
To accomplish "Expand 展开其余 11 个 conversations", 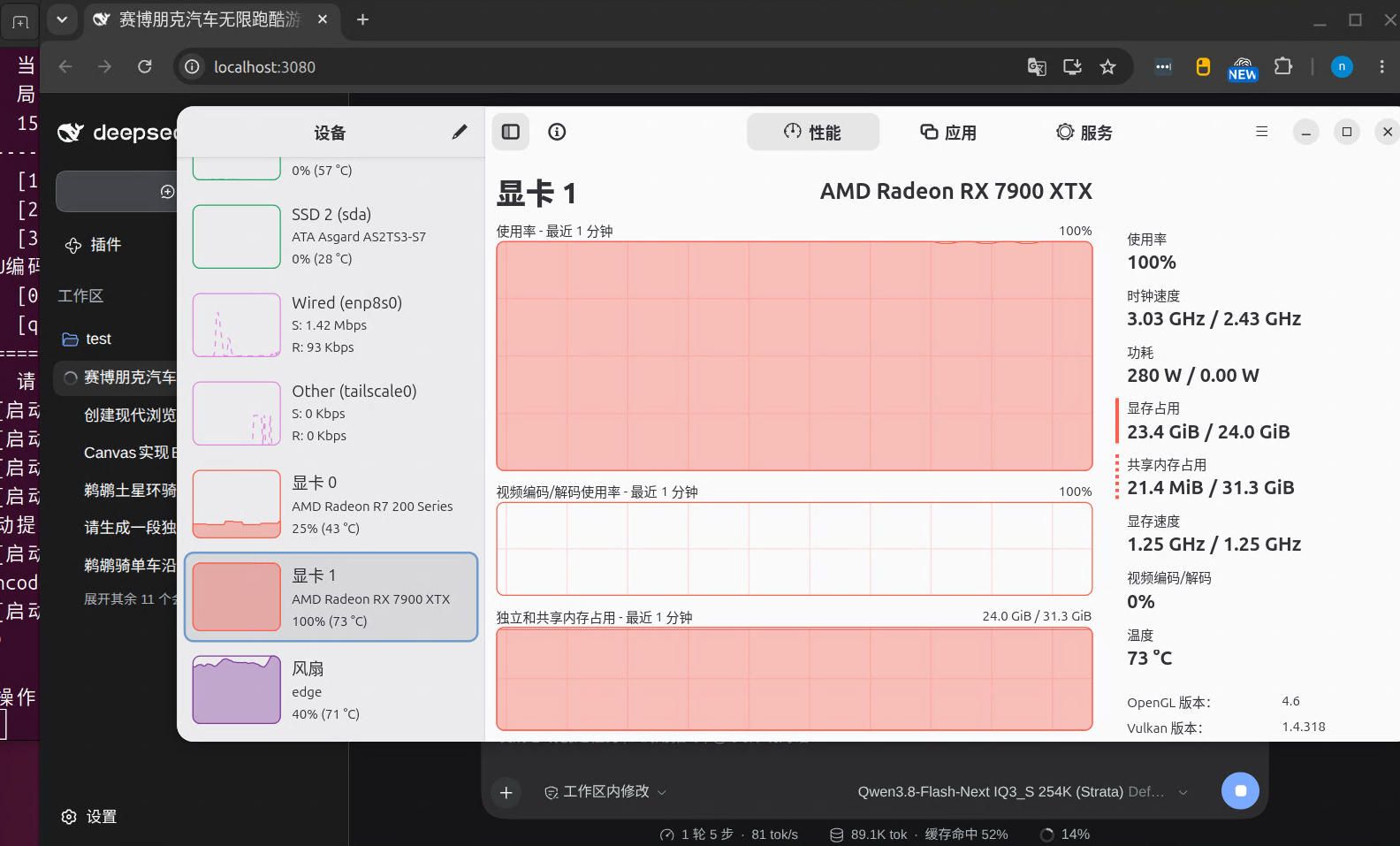I will point(130,598).
